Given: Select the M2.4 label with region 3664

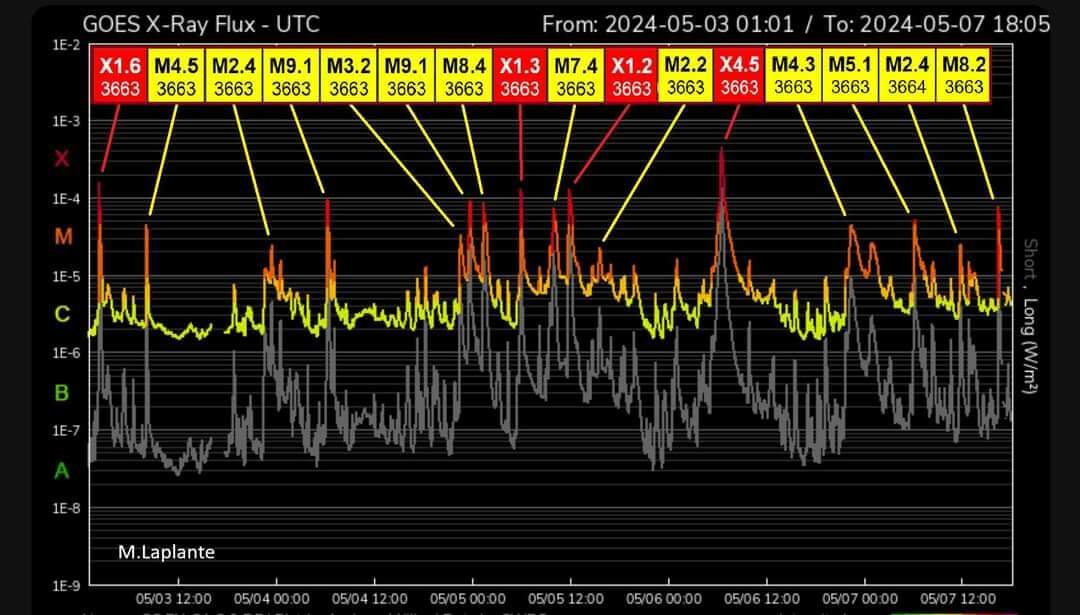Looking at the screenshot, I should point(907,76).
